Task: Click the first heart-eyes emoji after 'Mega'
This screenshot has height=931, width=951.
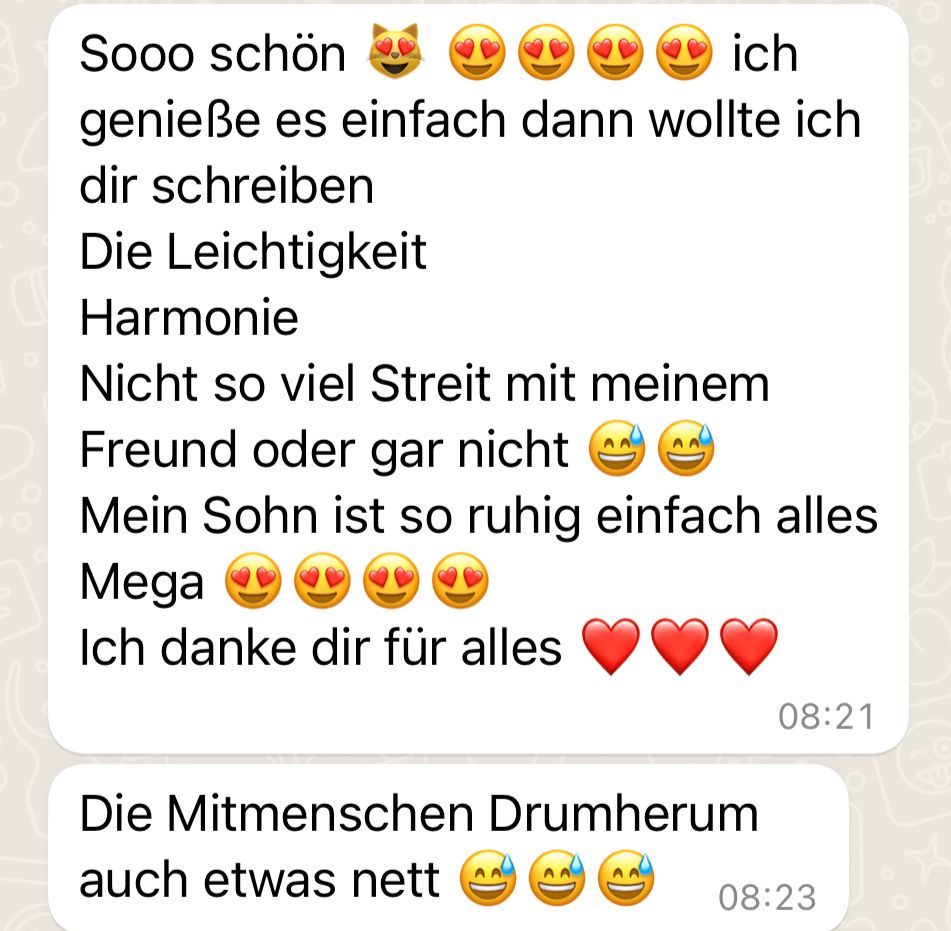Action: [x=253, y=580]
